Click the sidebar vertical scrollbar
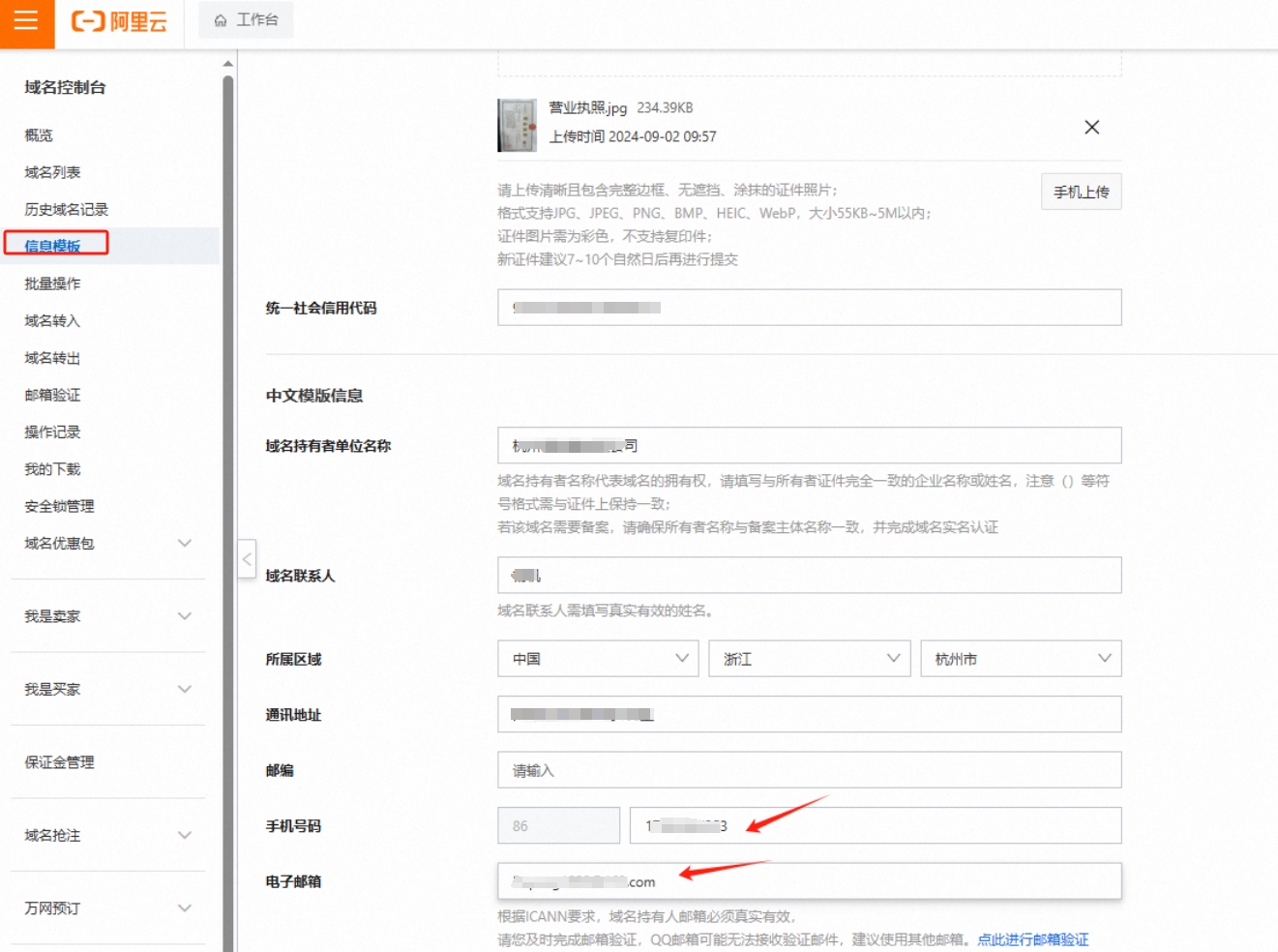 (x=228, y=484)
